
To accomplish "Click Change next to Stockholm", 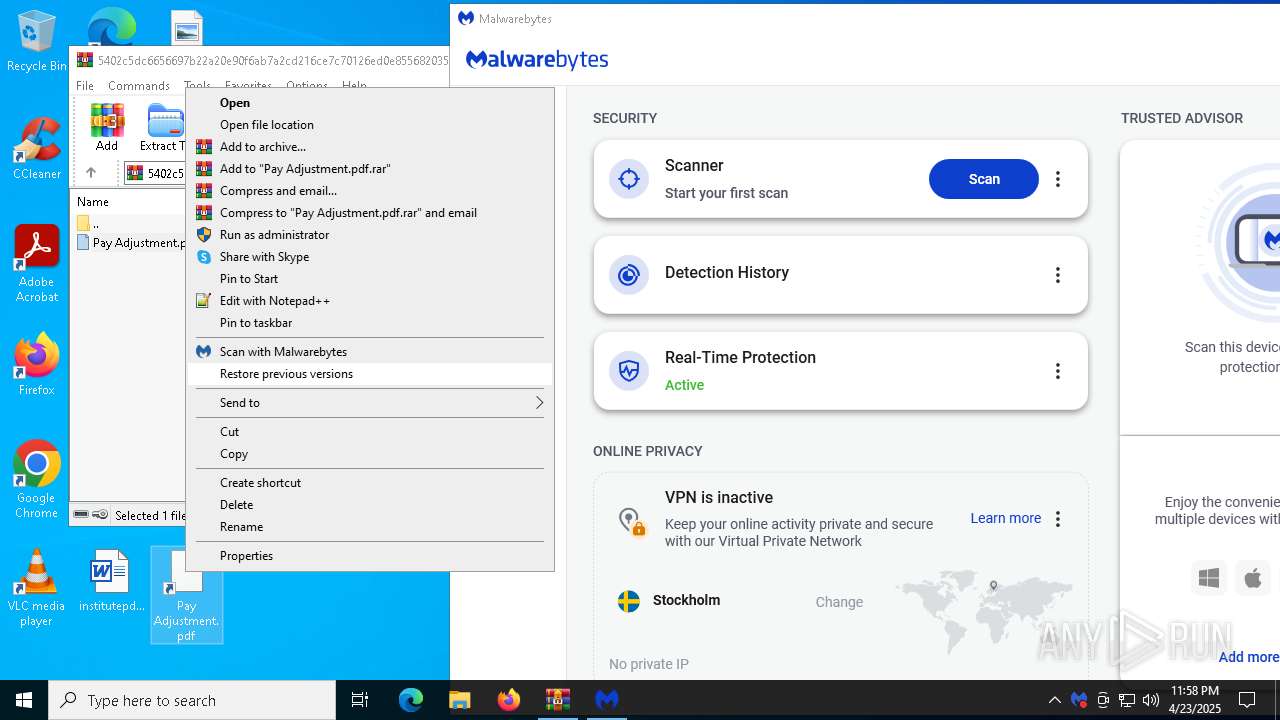I will [x=839, y=602].
